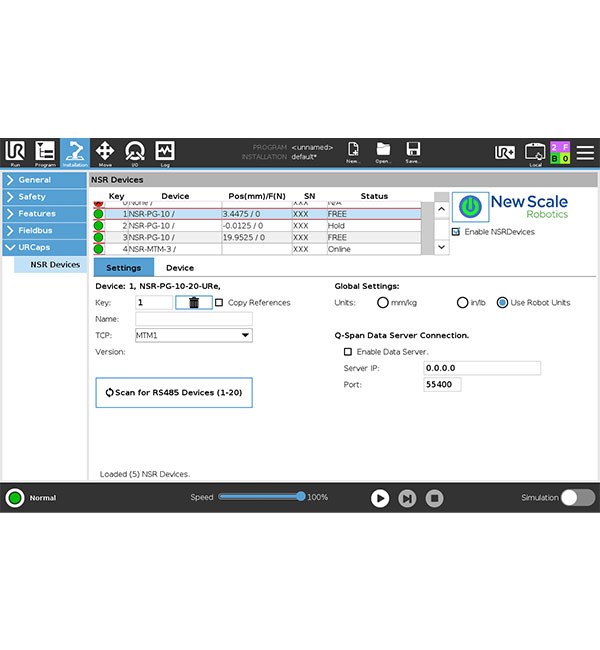Click the step forward button
The image size is (600, 650).
point(407,498)
